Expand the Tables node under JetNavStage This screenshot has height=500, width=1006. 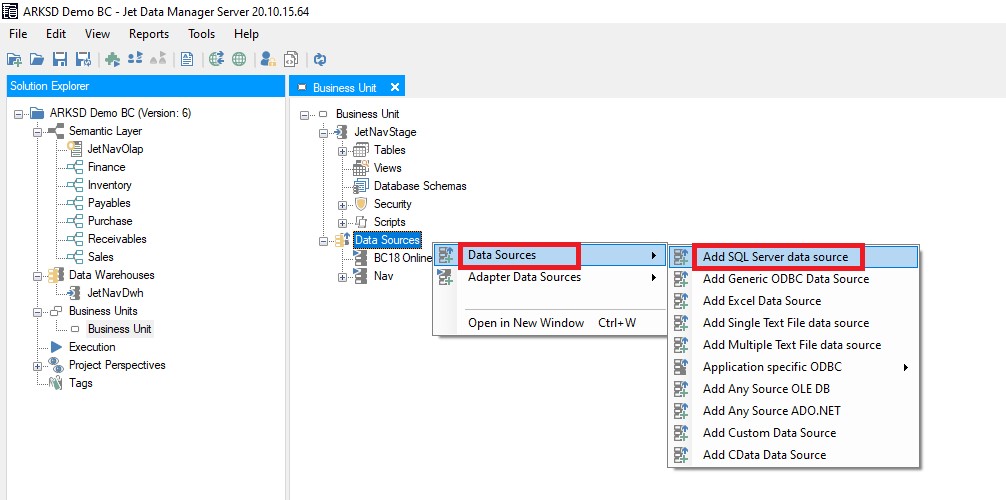[343, 150]
